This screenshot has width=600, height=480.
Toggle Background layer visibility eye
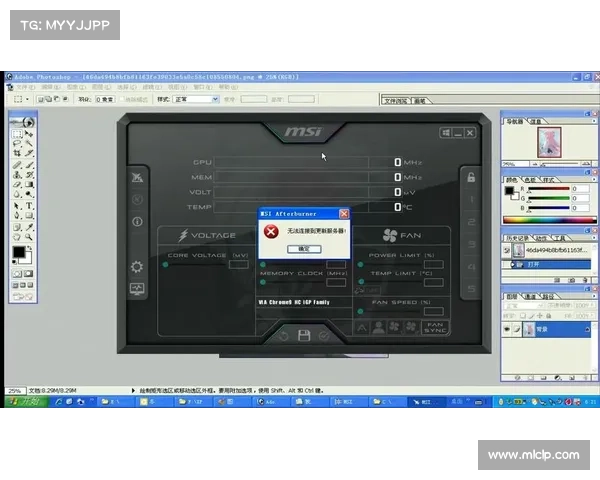(507, 329)
